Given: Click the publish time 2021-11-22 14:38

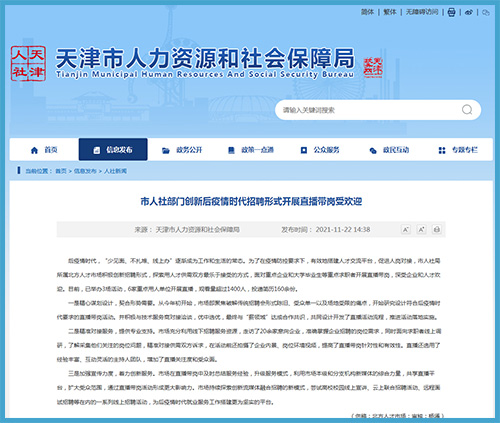Looking at the screenshot, I should point(343,229).
